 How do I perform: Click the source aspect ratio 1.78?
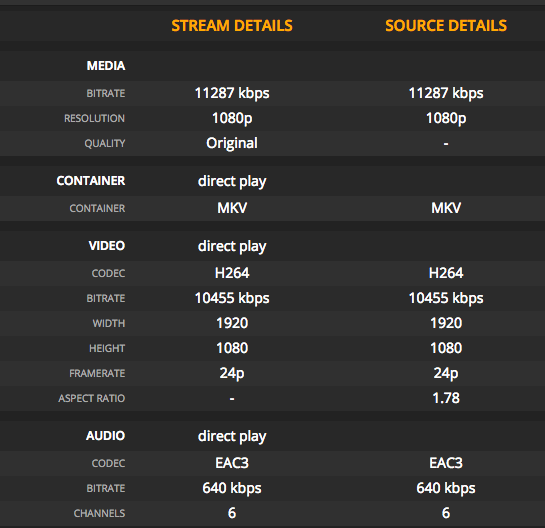(x=446, y=398)
